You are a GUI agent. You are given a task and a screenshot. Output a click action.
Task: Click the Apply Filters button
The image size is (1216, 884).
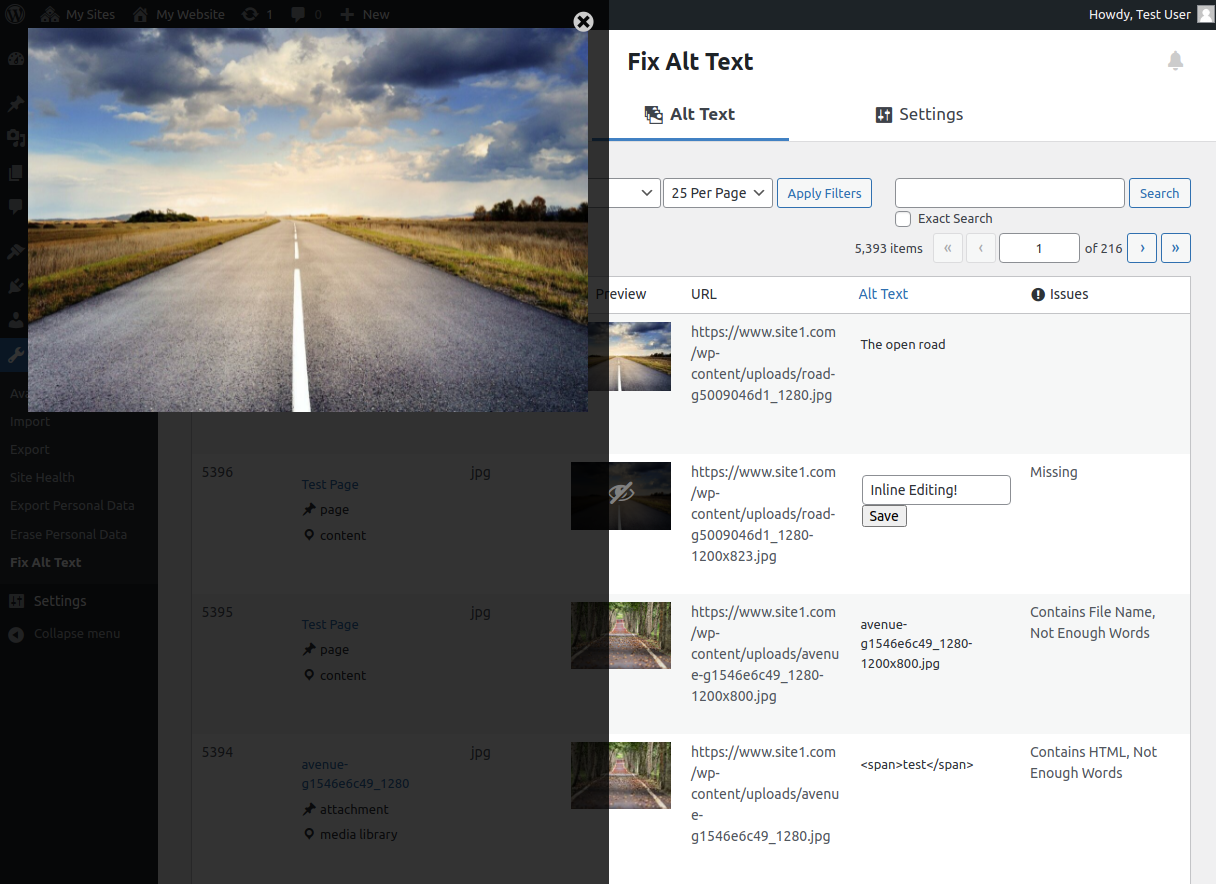(824, 193)
